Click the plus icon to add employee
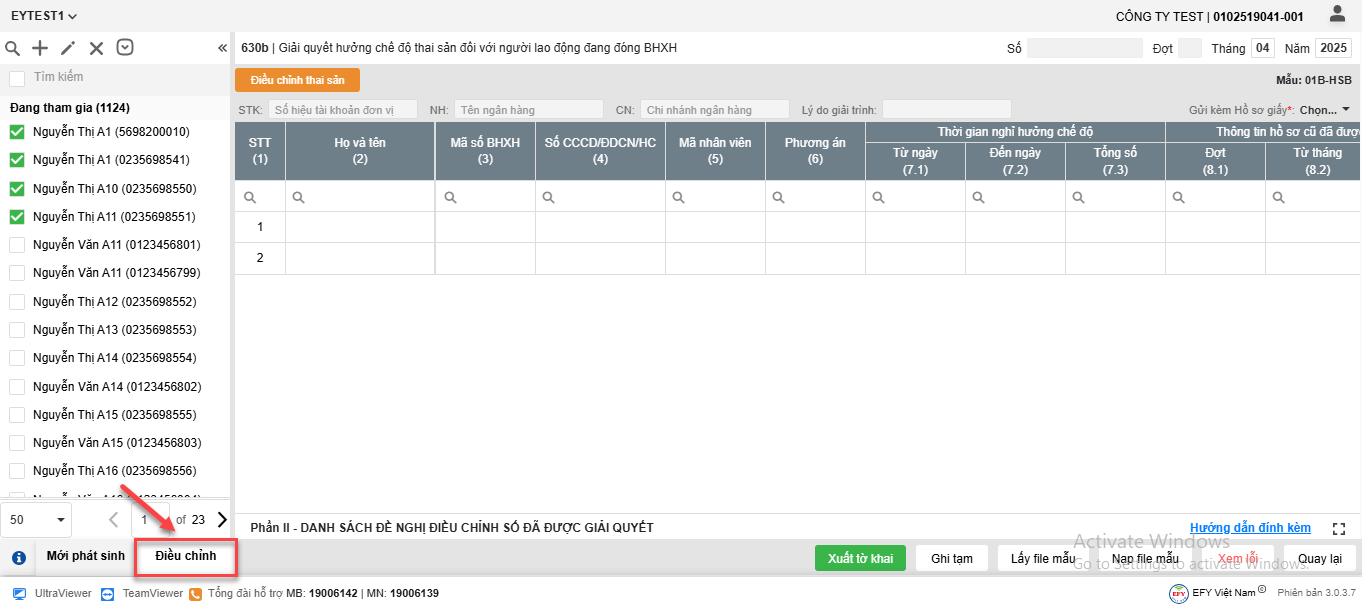This screenshot has width=1362, height=605. (x=40, y=48)
